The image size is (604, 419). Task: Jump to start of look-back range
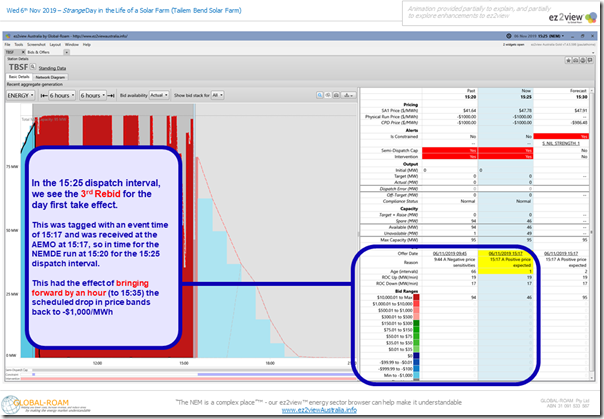(44, 96)
